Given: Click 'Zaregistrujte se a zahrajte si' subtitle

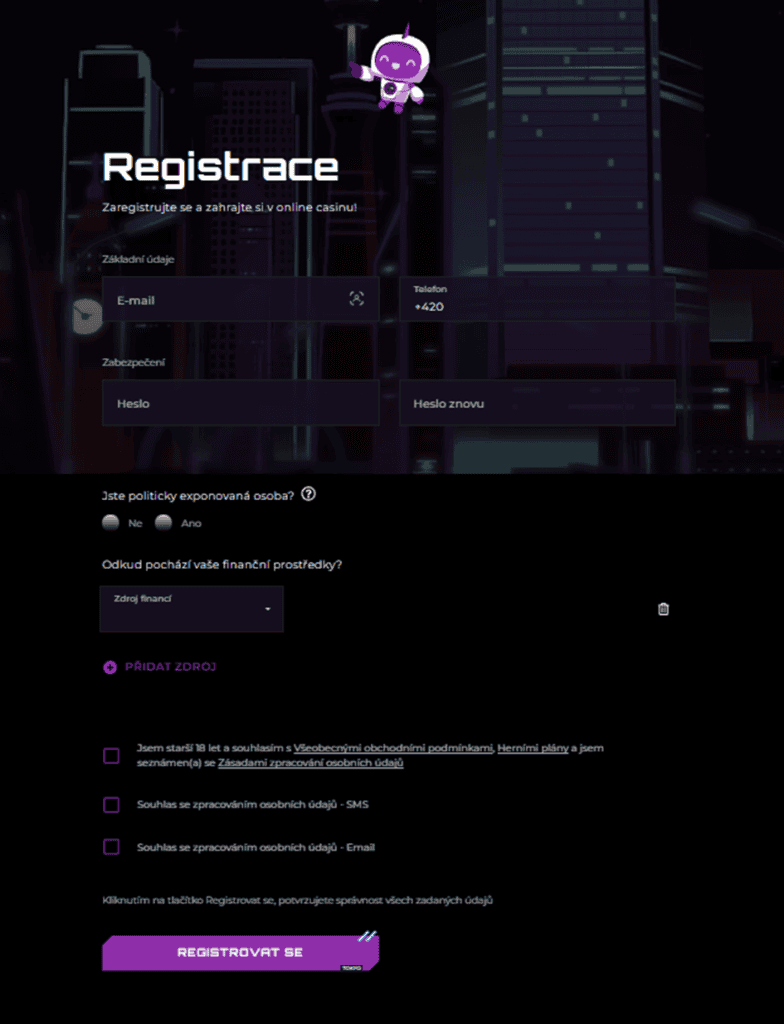Looking at the screenshot, I should (x=229, y=207).
